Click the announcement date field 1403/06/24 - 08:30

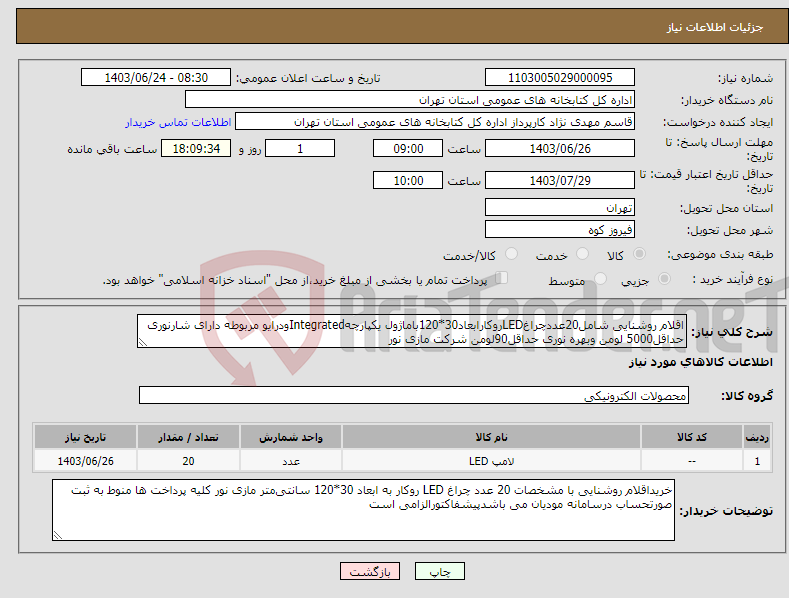tap(156, 78)
